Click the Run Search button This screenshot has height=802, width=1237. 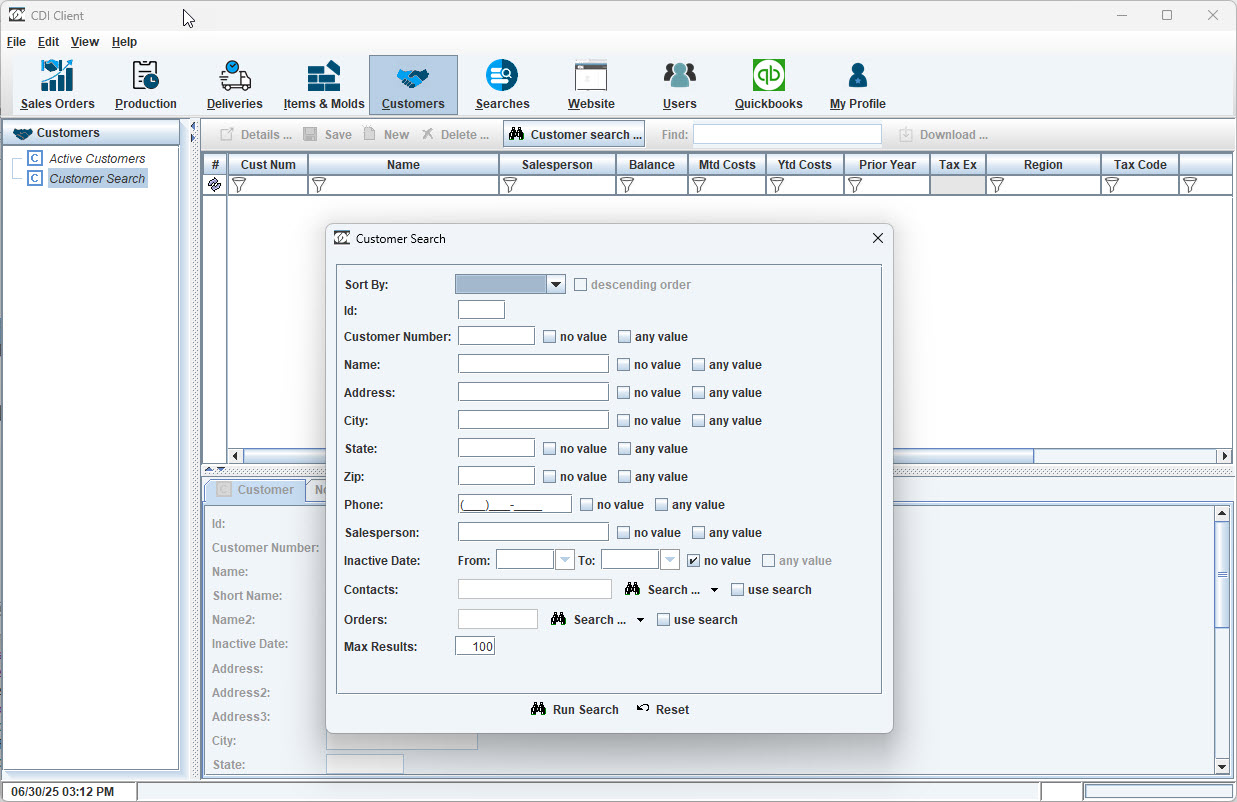[575, 710]
